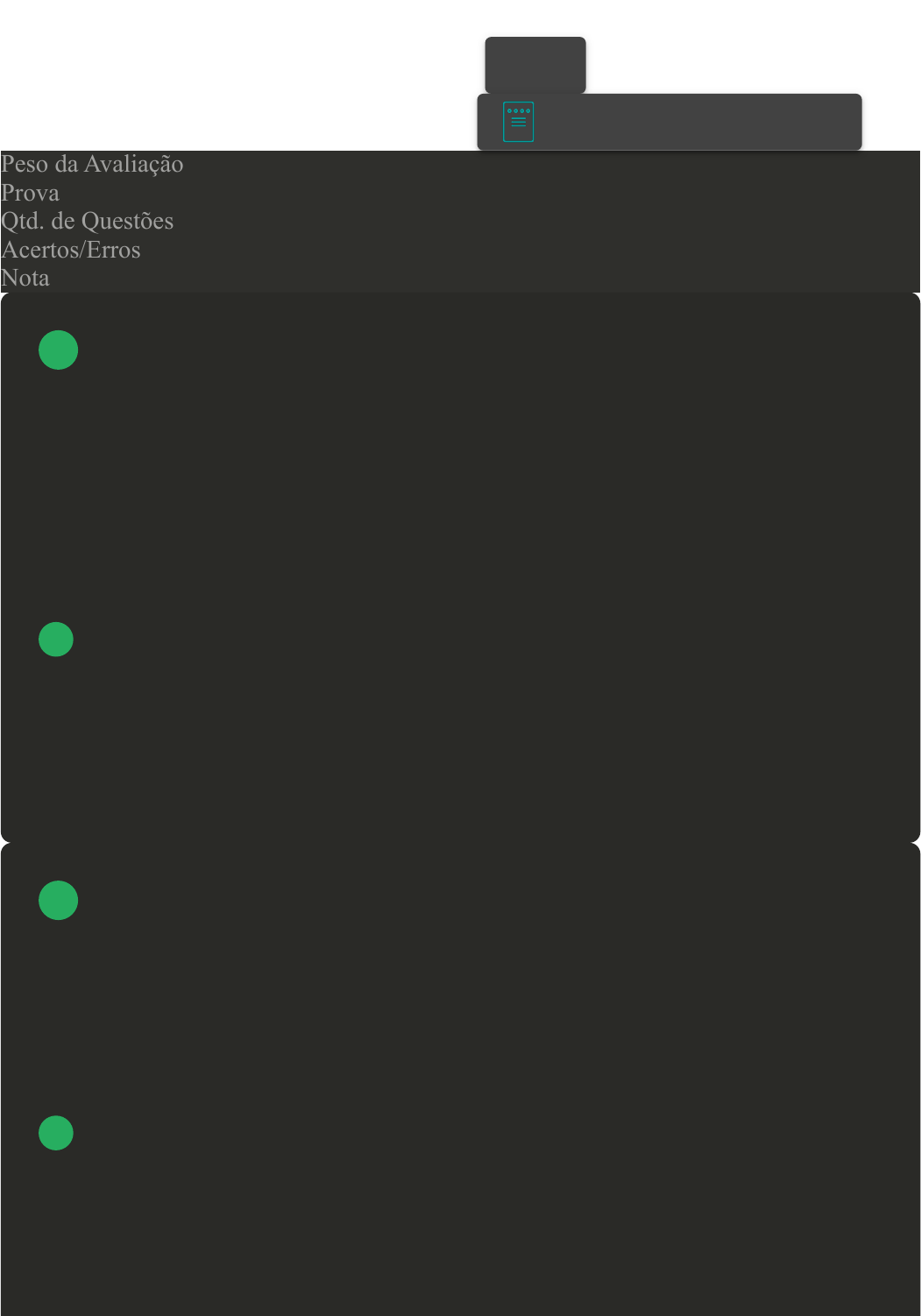The height and width of the screenshot is (1316, 921).
Task: Click inside the second dark result card
Action: tap(460, 1079)
